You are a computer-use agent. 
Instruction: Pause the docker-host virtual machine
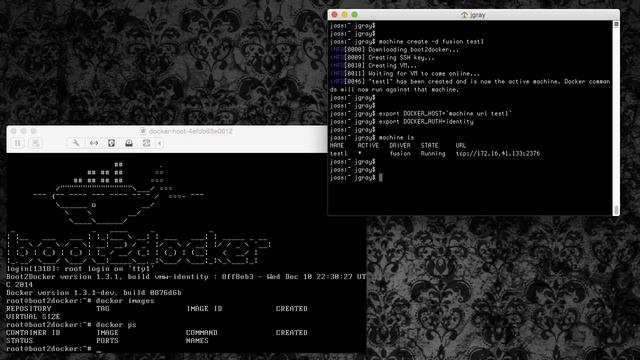point(18,143)
